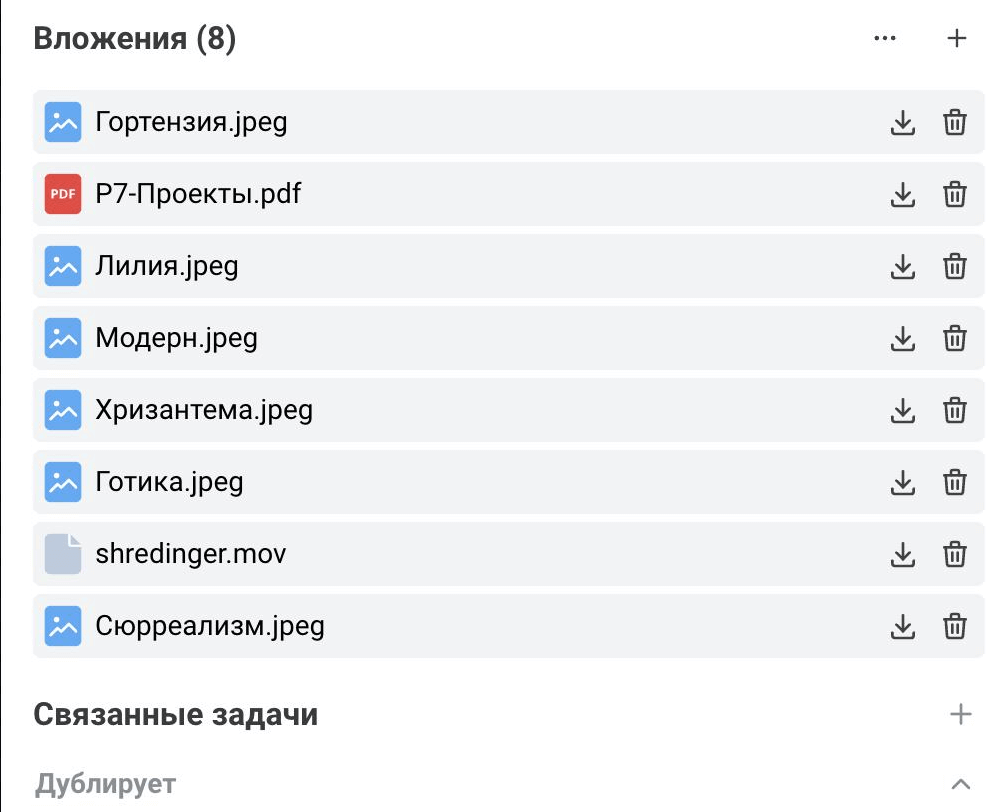Add a linked task in Связанные задачи
The height and width of the screenshot is (812, 1007).
(960, 714)
